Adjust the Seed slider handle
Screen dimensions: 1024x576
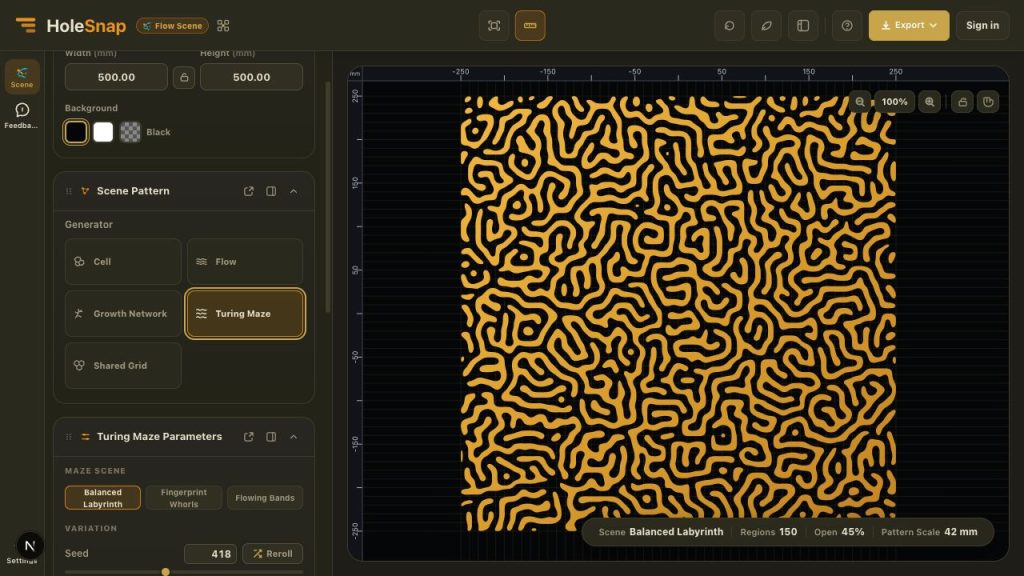(x=165, y=572)
